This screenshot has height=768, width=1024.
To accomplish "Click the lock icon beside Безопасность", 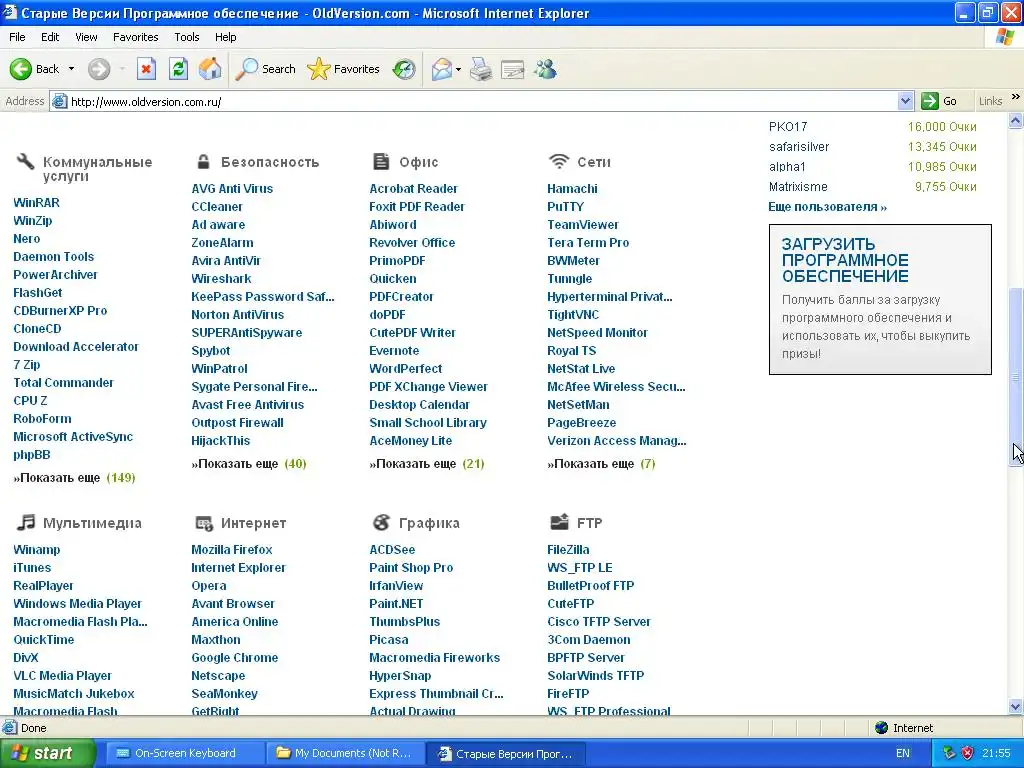I will click(204, 161).
